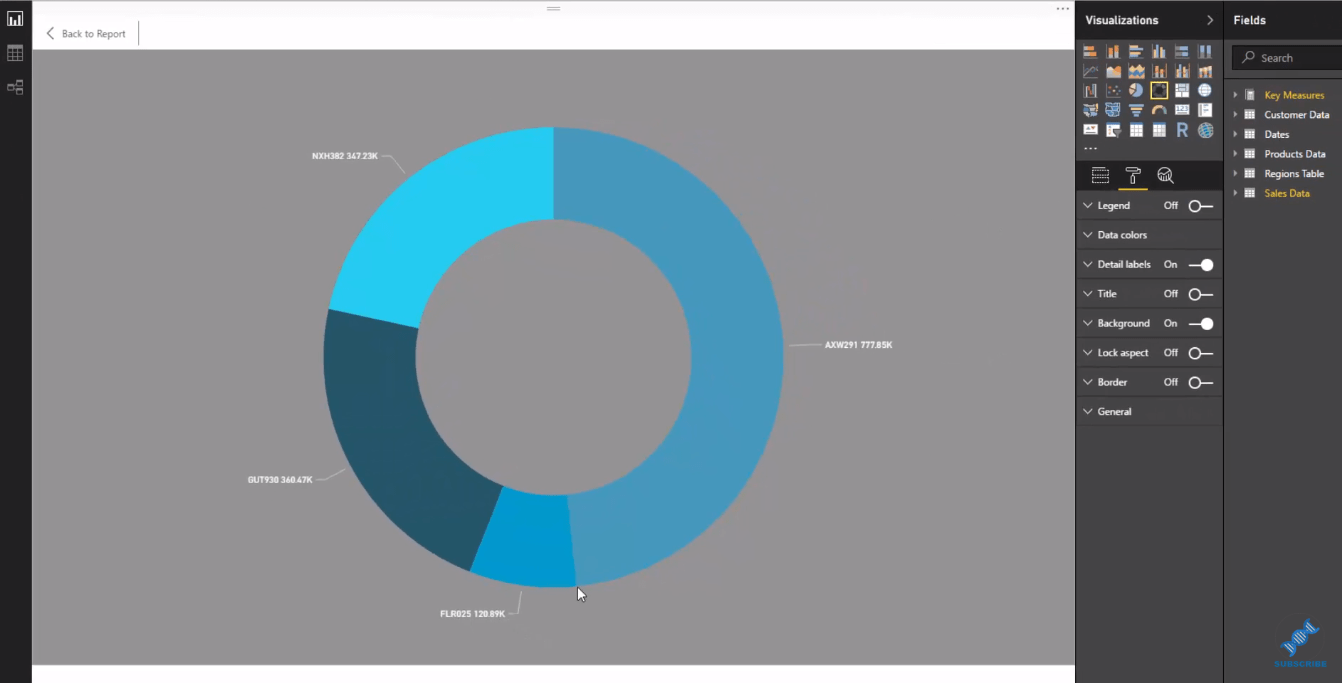
Task: Select the Scatter chart visualization
Action: [x=1113, y=91]
